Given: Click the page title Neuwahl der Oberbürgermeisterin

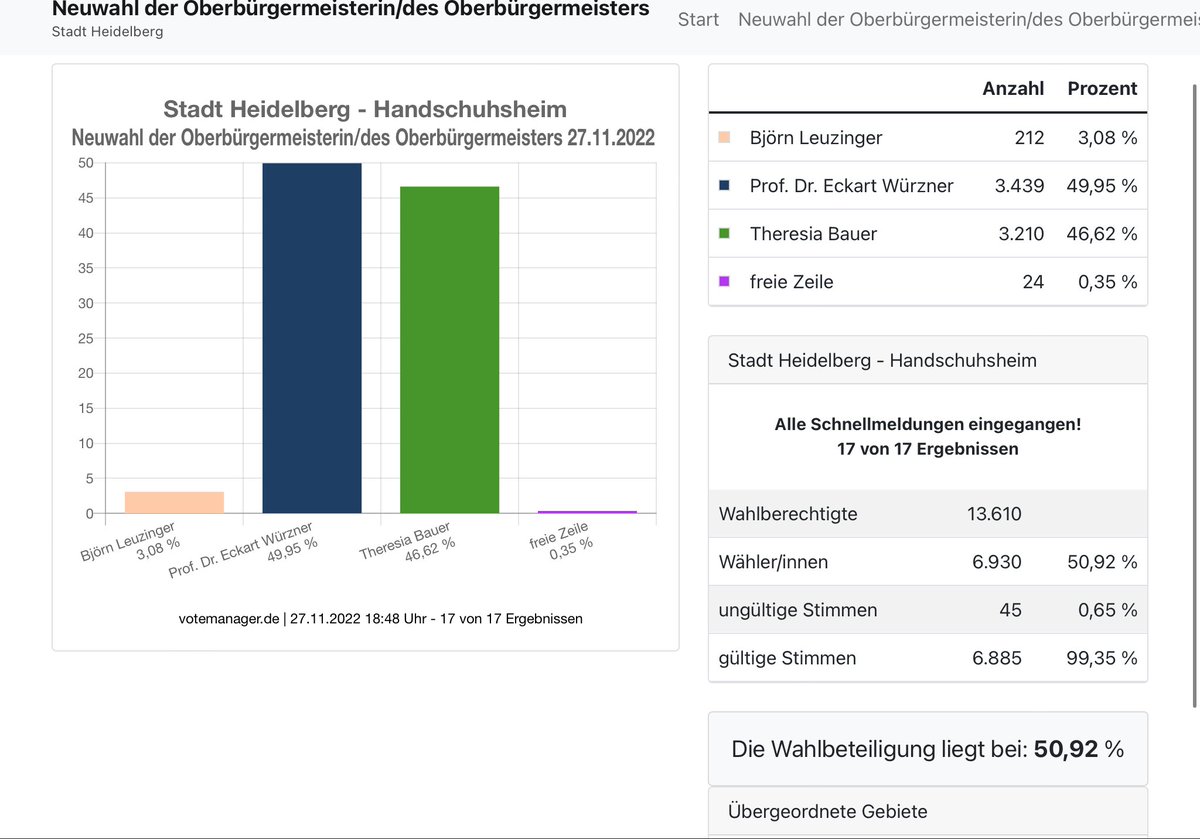Looking at the screenshot, I should click(x=350, y=8).
